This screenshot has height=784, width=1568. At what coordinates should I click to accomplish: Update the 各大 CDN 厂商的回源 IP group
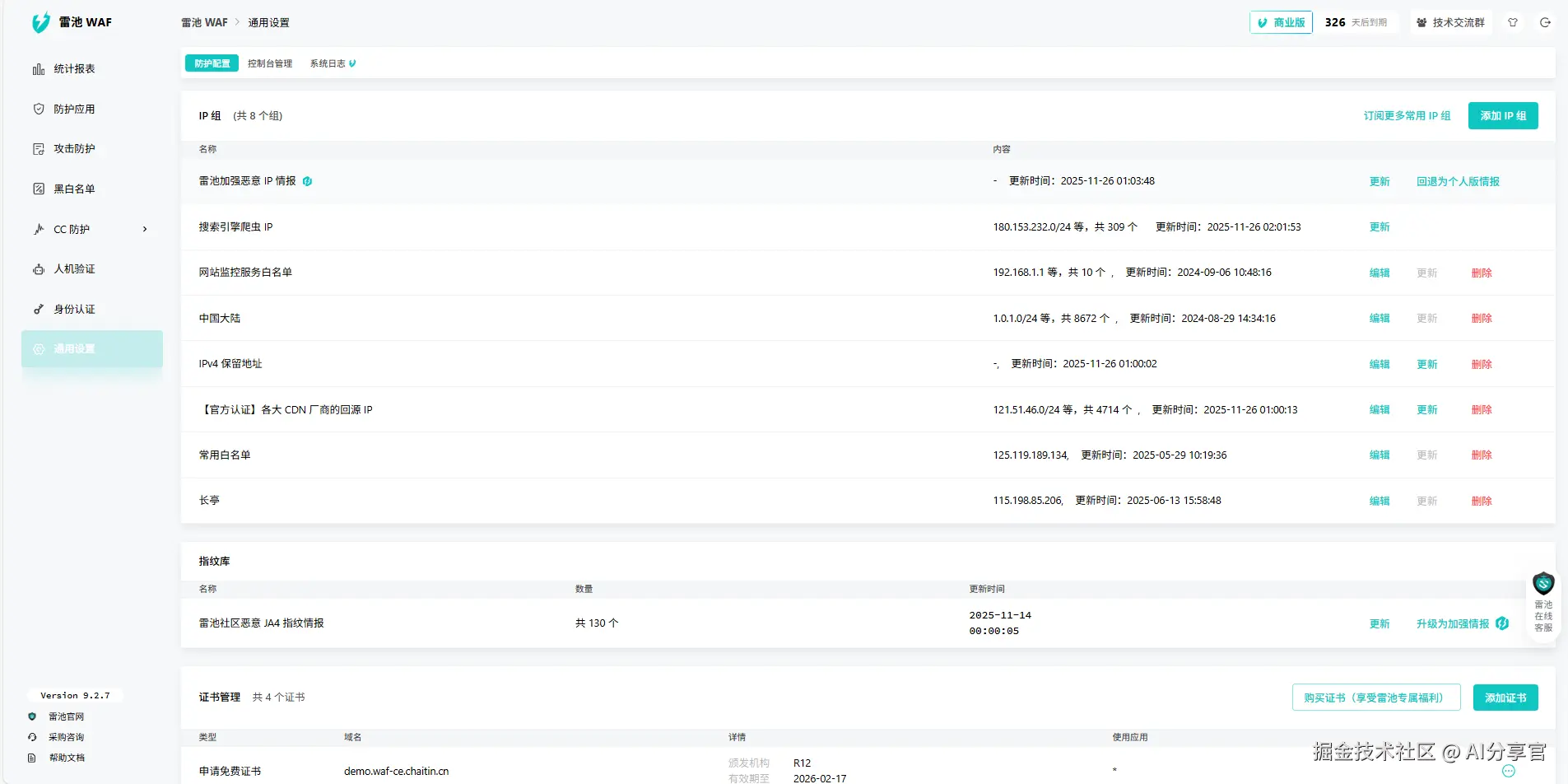coord(1427,409)
